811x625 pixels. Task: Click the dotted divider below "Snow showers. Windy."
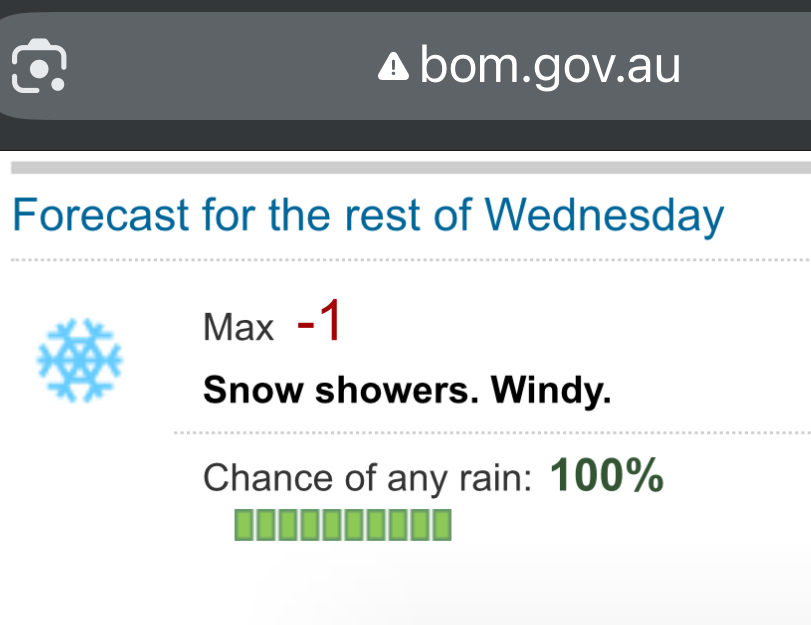(490, 433)
